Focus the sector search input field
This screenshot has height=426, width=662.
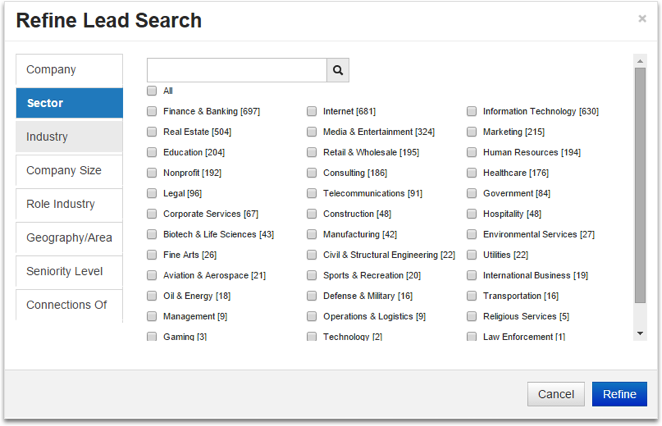coord(237,70)
